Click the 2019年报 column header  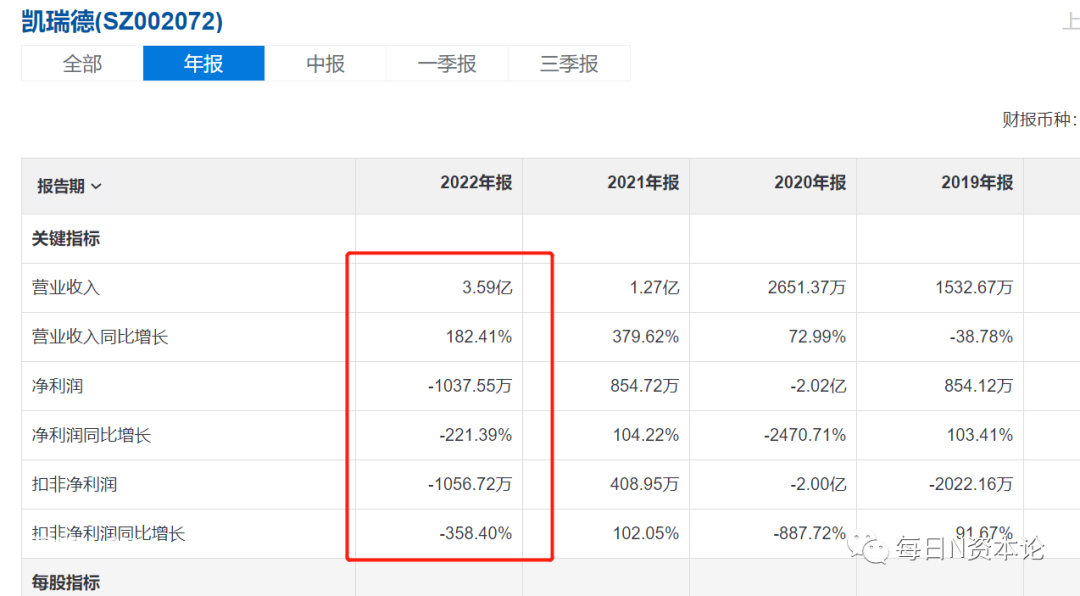977,183
